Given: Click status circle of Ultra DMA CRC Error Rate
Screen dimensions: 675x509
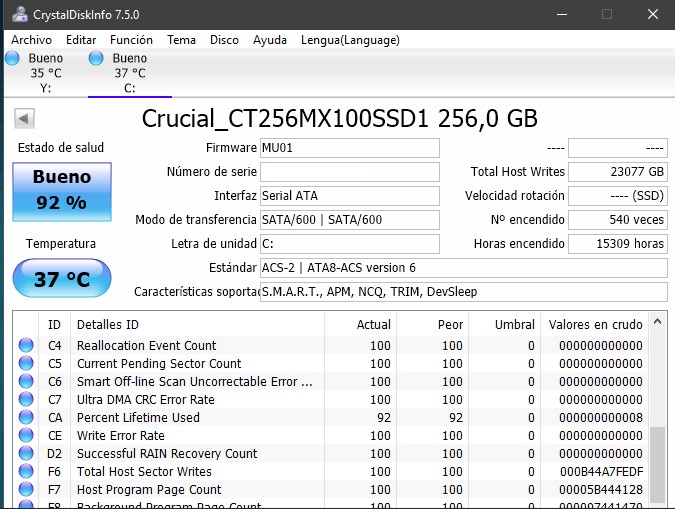Looking at the screenshot, I should coord(26,400).
